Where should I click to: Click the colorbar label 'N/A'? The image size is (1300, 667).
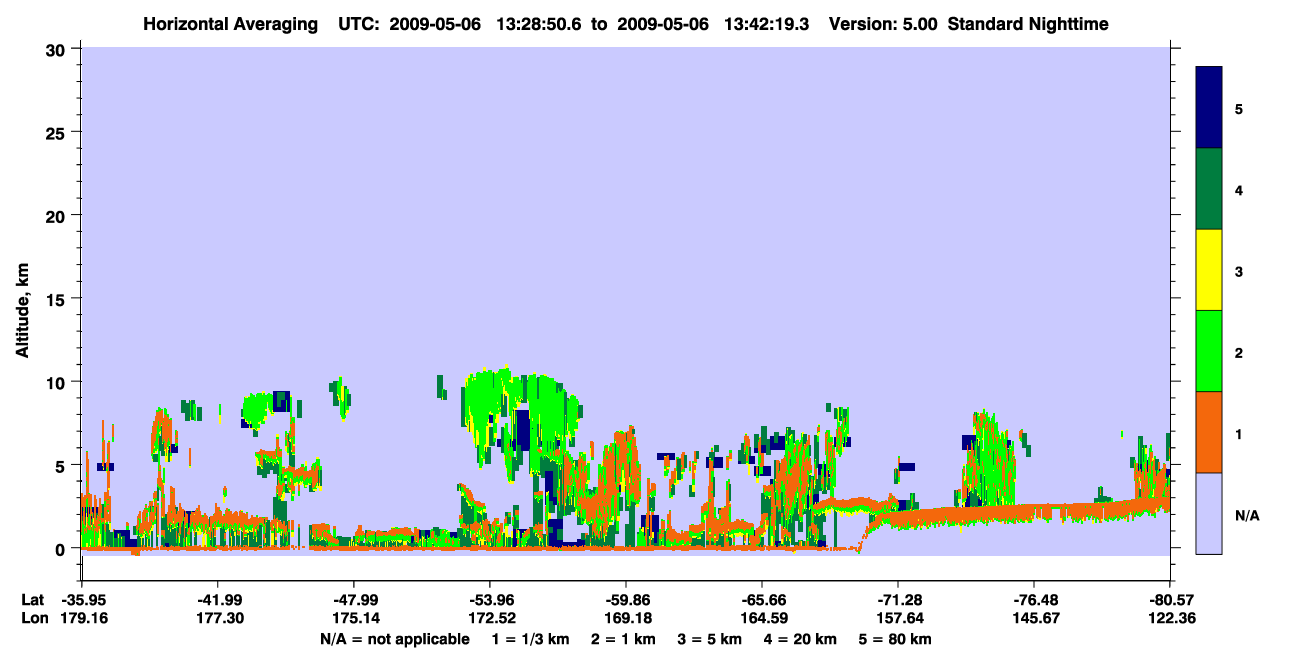click(x=1246, y=516)
